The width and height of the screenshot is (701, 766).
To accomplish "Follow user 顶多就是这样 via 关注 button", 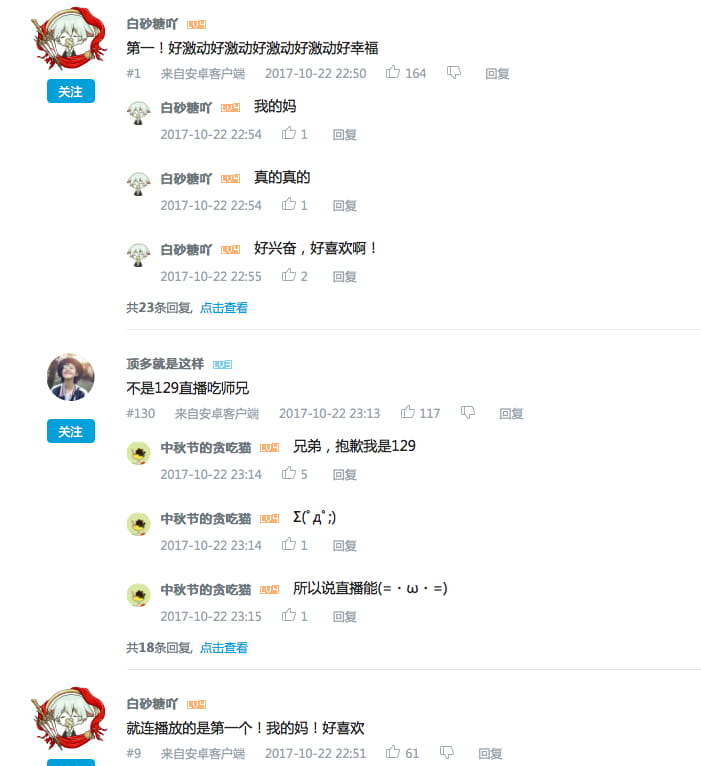I will click(71, 431).
